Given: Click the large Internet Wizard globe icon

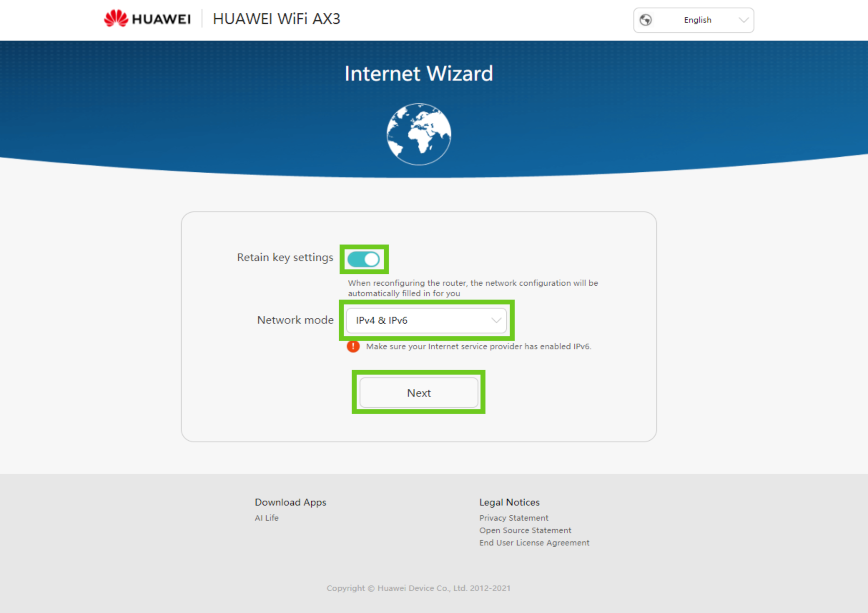Looking at the screenshot, I should pos(419,134).
